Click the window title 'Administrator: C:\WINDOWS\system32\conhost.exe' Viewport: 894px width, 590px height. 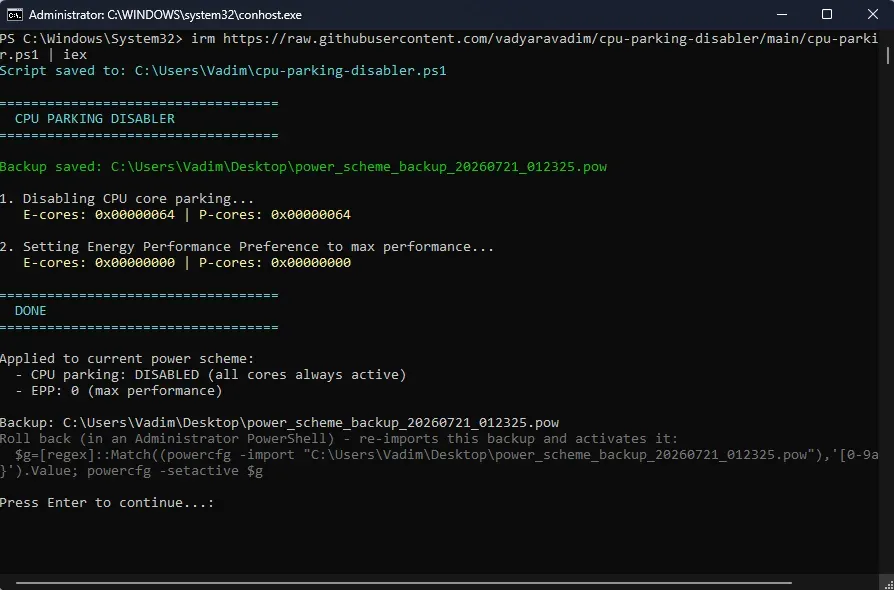(x=165, y=15)
